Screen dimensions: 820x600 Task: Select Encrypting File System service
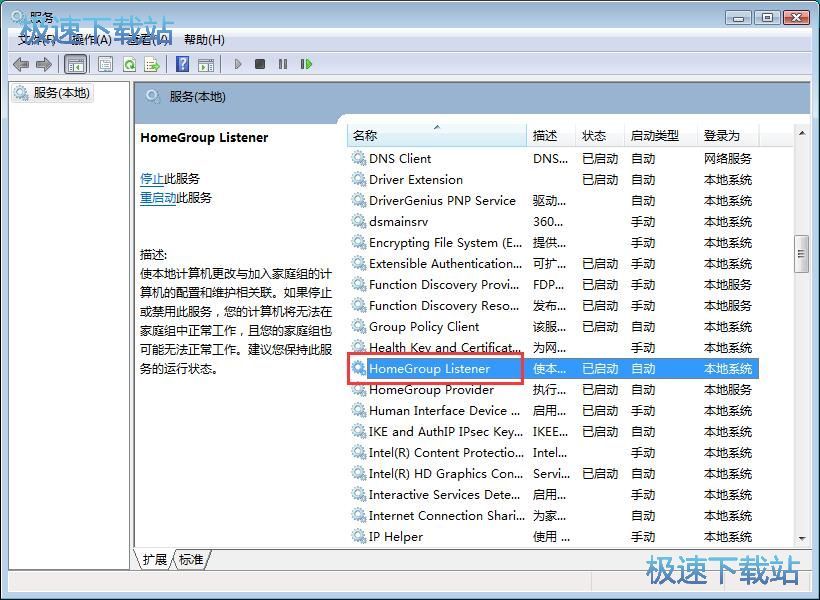[553, 243]
